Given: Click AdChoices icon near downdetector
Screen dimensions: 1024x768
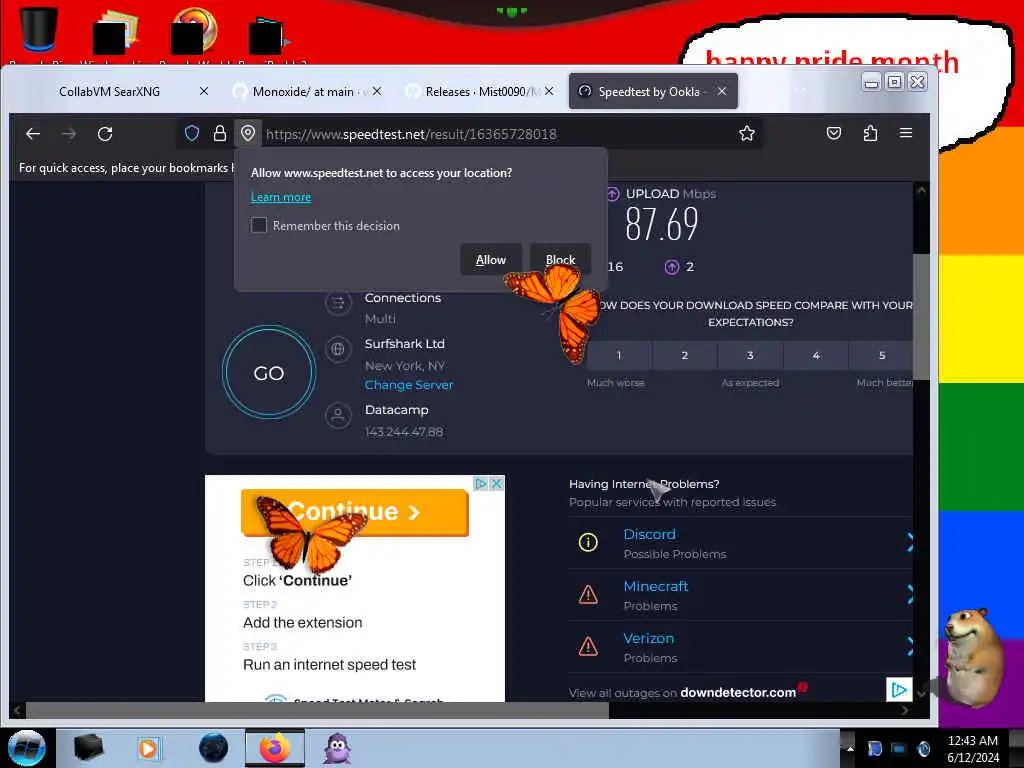Looking at the screenshot, I should (899, 690).
